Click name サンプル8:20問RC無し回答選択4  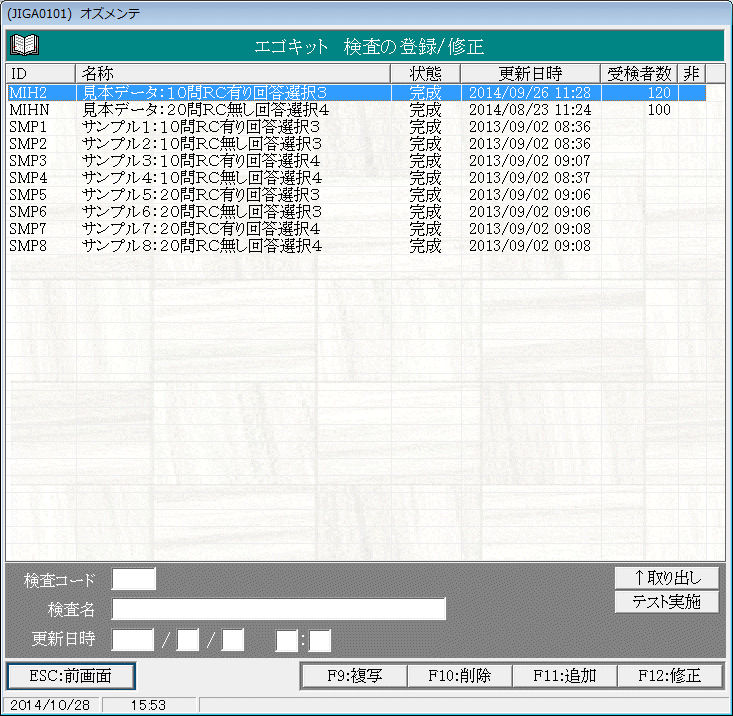[202, 245]
